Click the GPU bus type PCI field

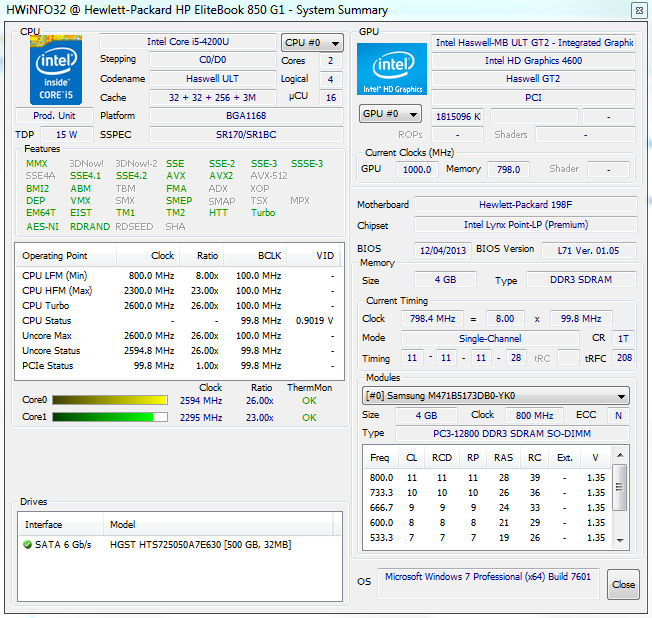533,98
